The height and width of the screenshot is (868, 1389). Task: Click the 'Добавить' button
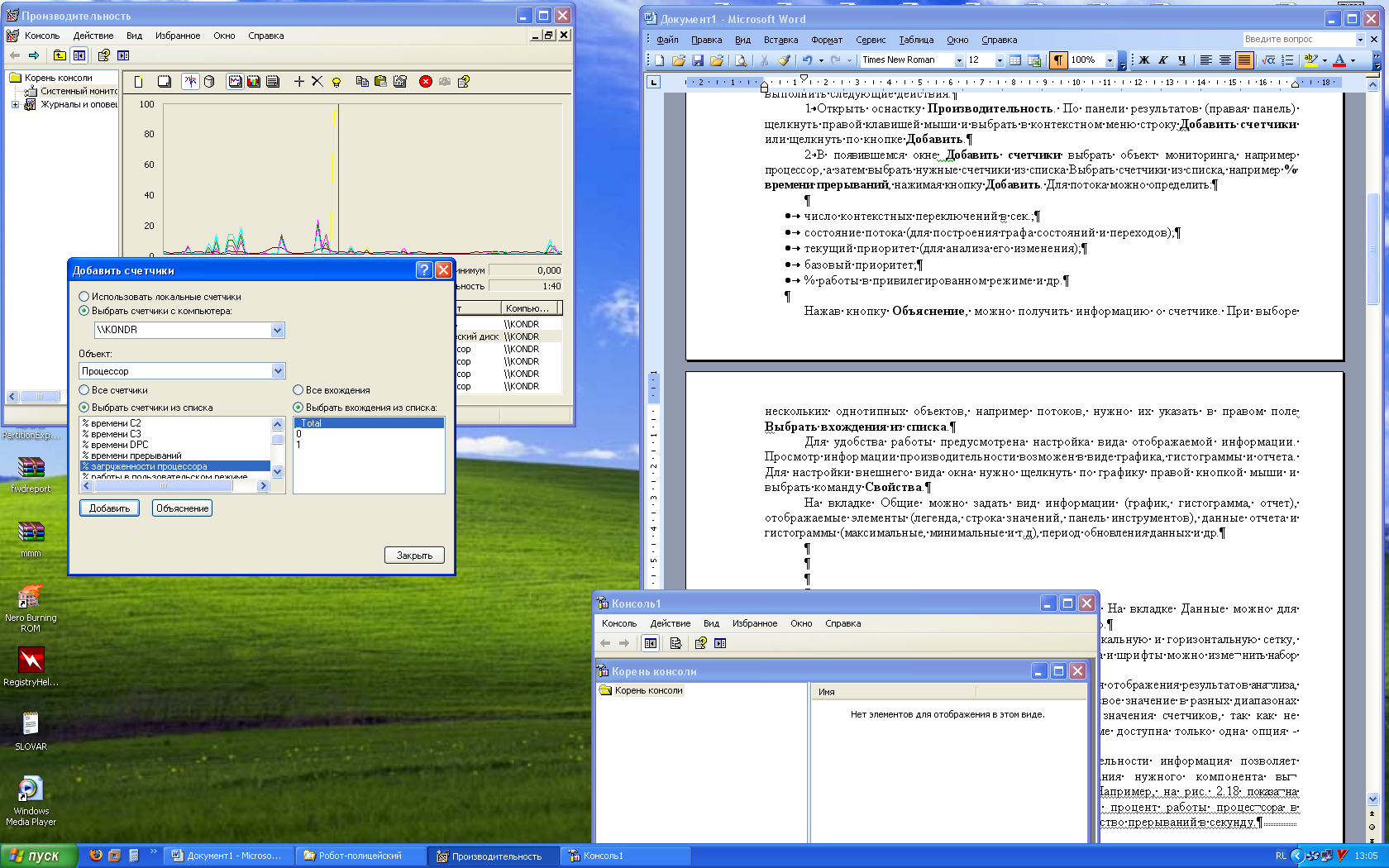pyautogui.click(x=109, y=508)
